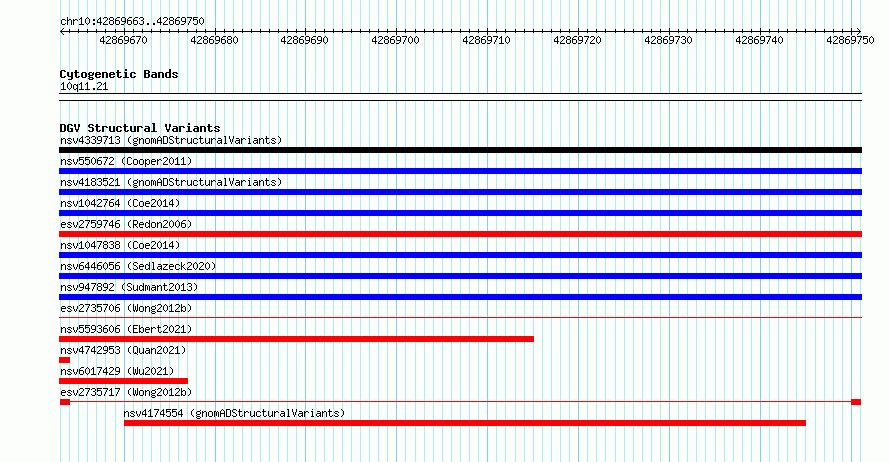Open the nsv6017429 (Wu2021) label

(x=117, y=371)
